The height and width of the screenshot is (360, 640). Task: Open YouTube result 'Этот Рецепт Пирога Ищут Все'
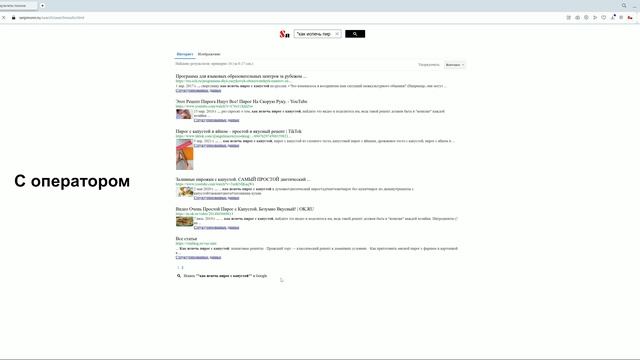[241, 101]
